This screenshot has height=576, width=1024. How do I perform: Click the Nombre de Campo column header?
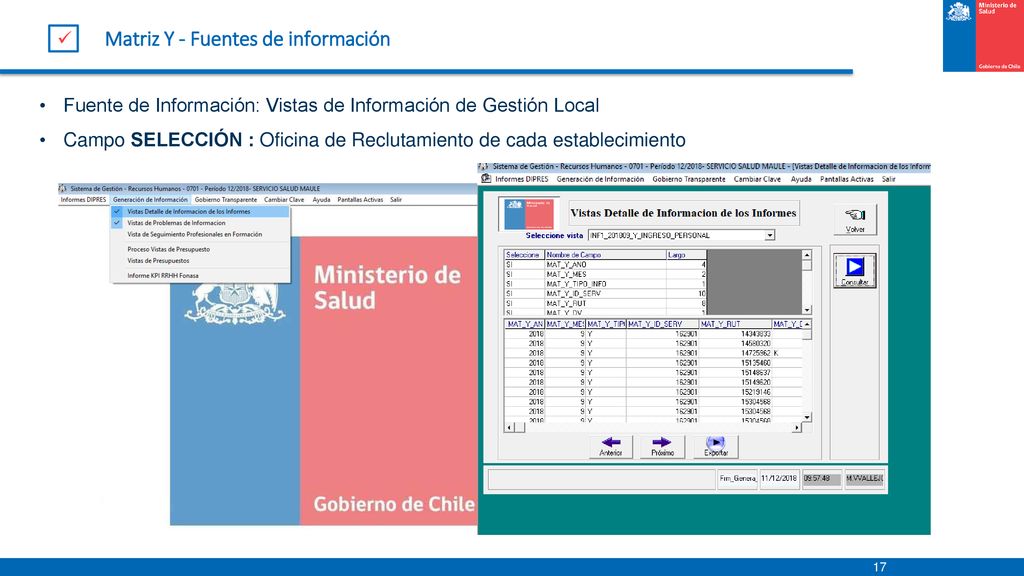point(605,255)
